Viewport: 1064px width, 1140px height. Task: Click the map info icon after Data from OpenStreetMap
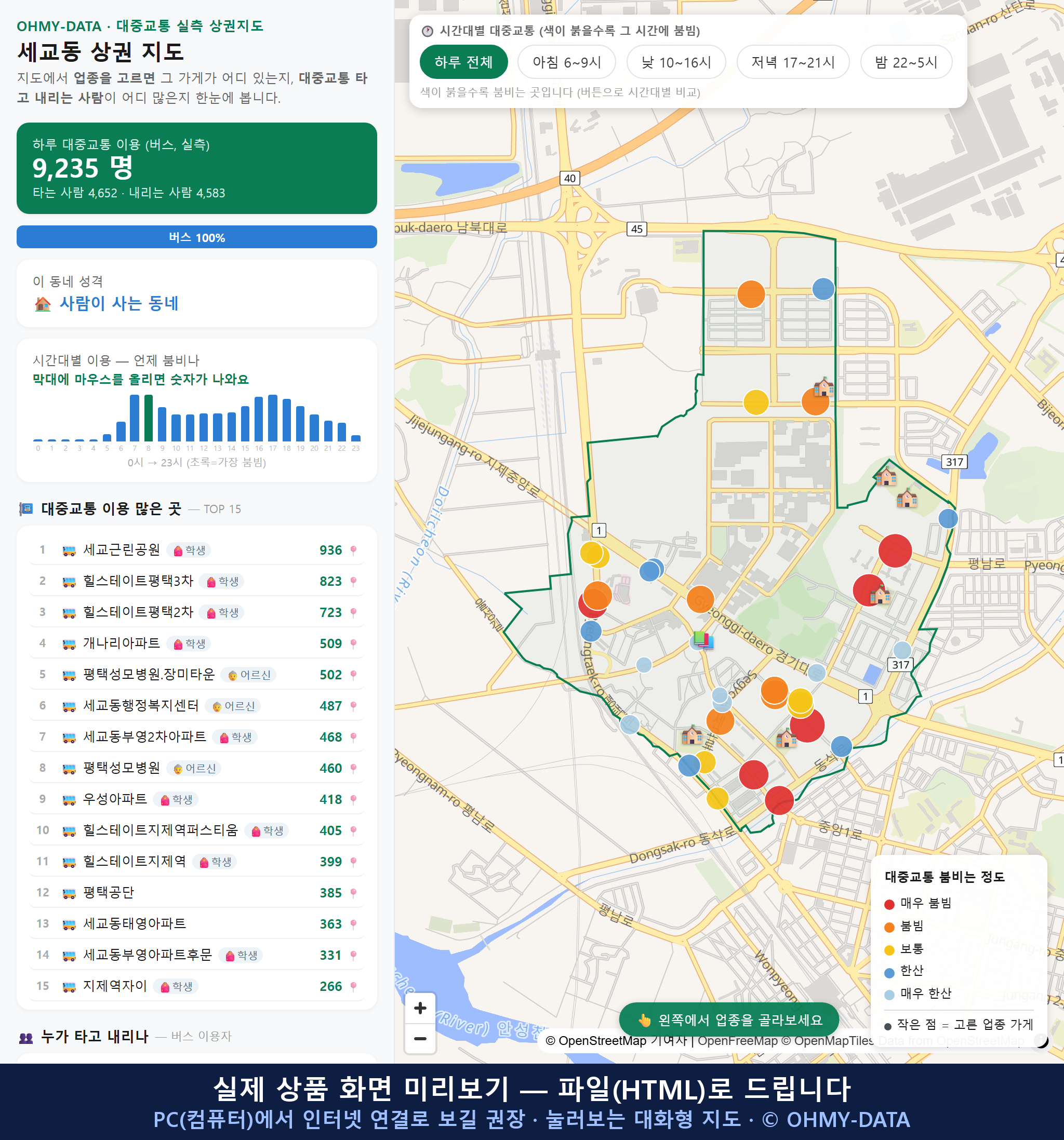coord(1040,1040)
